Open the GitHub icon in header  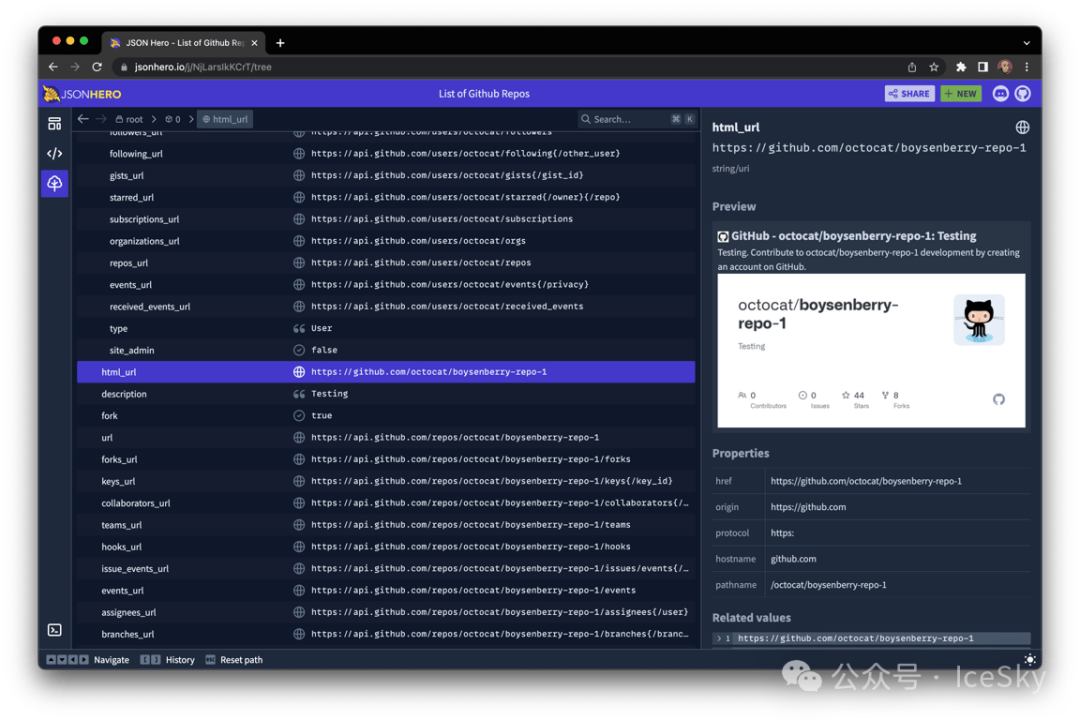(x=1023, y=94)
